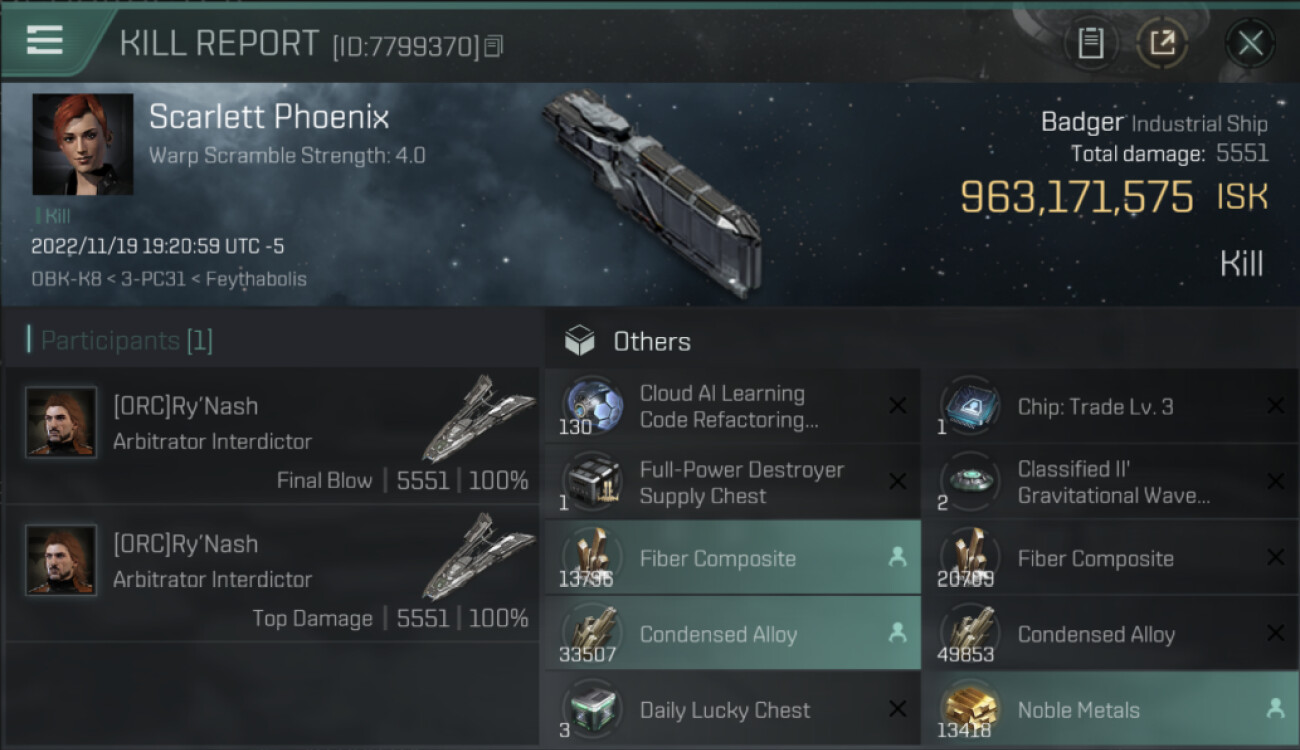Select the Daily Lucky Chest item
The image size is (1300, 750).
pyautogui.click(x=725, y=710)
